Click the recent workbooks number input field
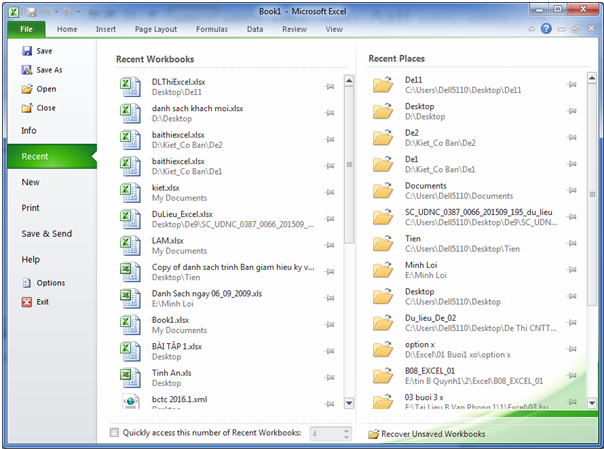The image size is (604, 449). click(x=326, y=434)
